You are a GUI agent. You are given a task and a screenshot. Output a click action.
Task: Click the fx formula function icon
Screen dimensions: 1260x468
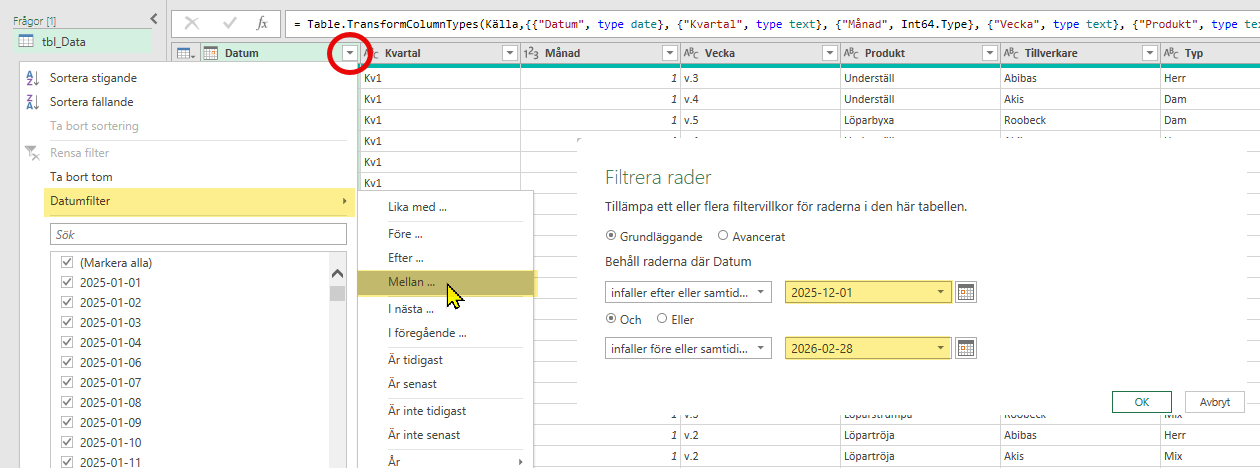pyautogui.click(x=262, y=22)
